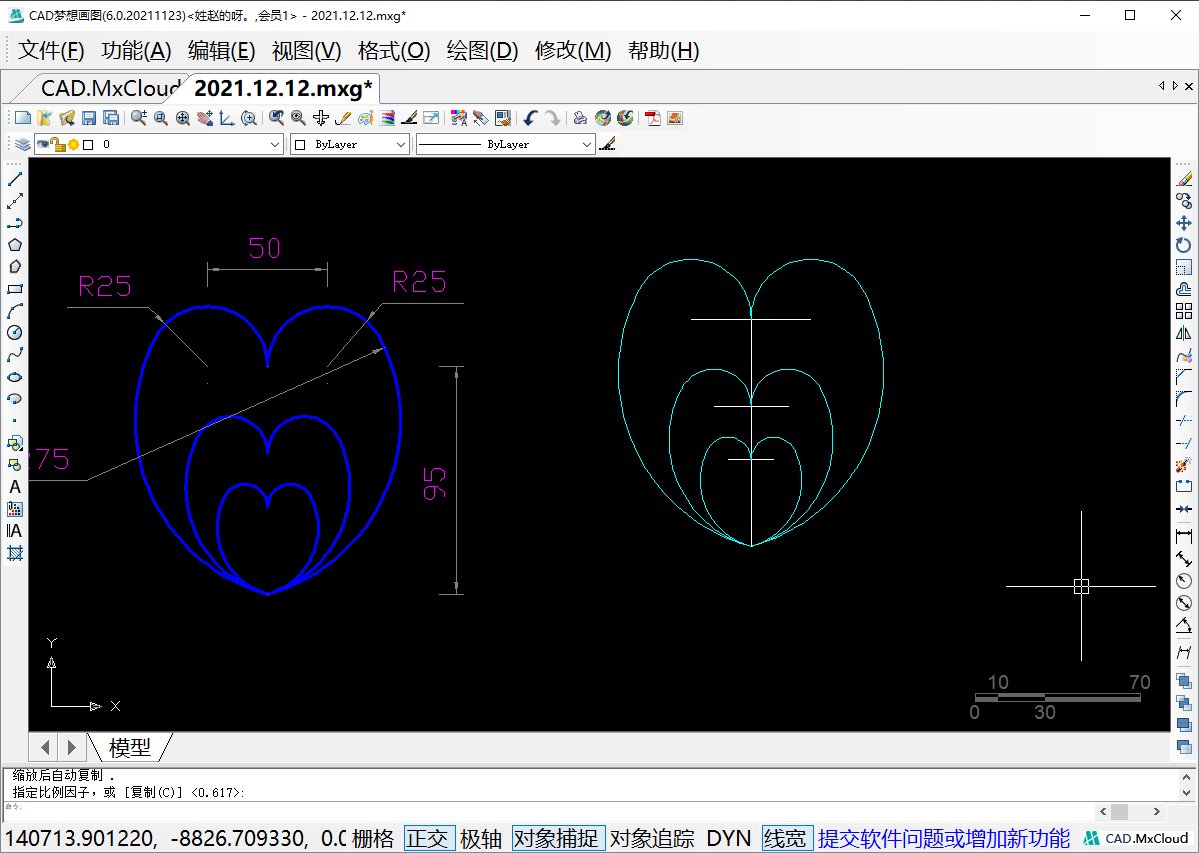
Task: Open 编辑(E) menu
Action: coord(222,50)
